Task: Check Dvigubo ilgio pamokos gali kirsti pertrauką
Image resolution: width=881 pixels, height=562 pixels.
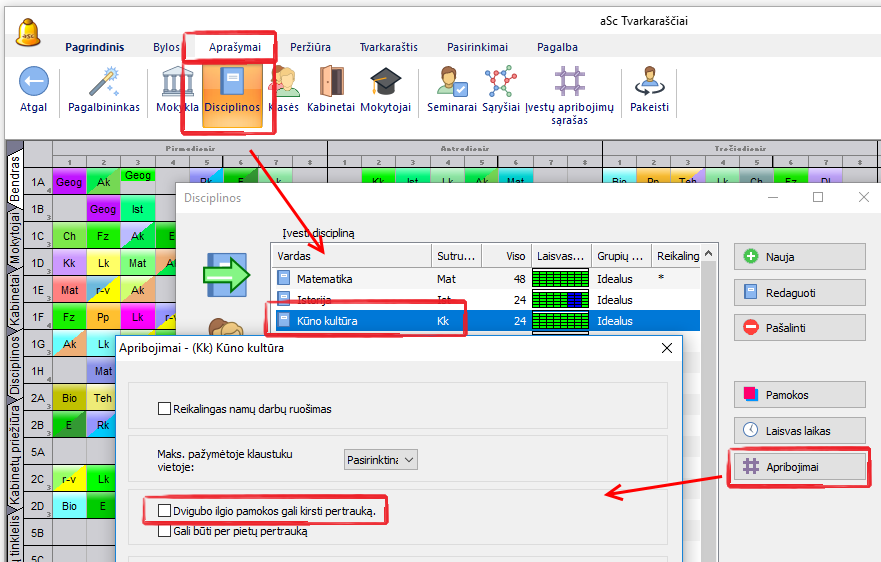Action: (x=166, y=511)
